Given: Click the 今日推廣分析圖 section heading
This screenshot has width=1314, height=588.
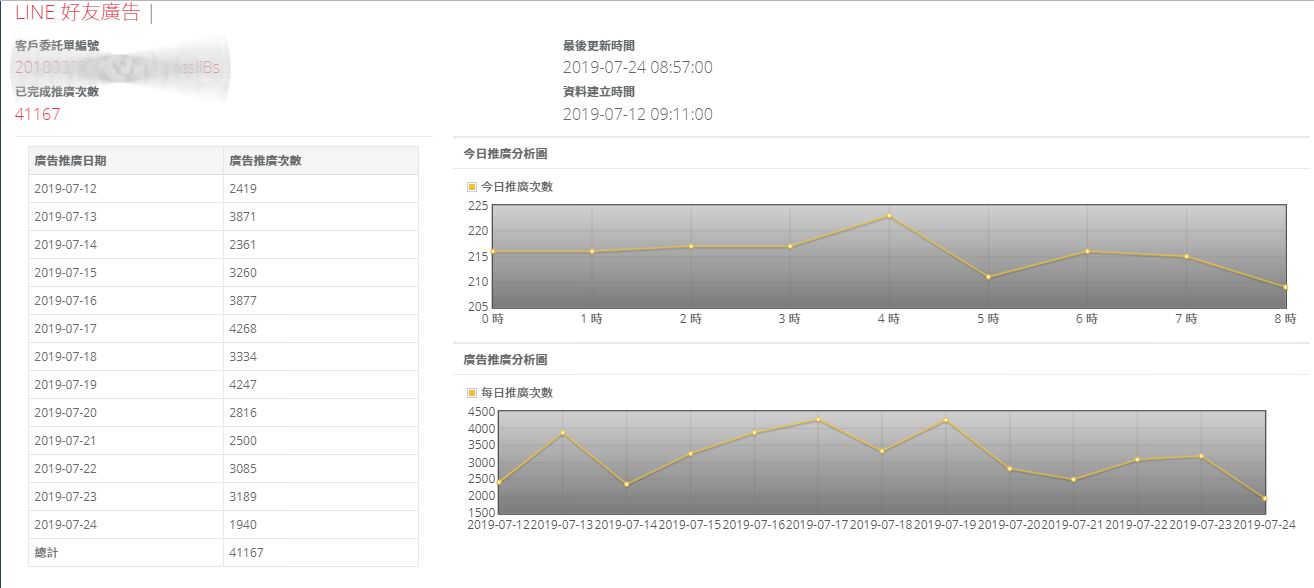Looking at the screenshot, I should tap(505, 154).
